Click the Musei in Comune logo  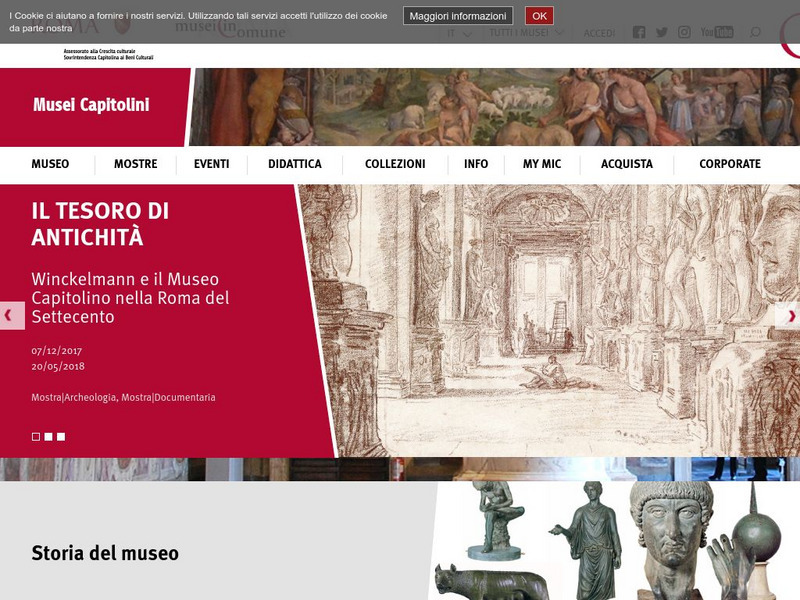coord(230,29)
